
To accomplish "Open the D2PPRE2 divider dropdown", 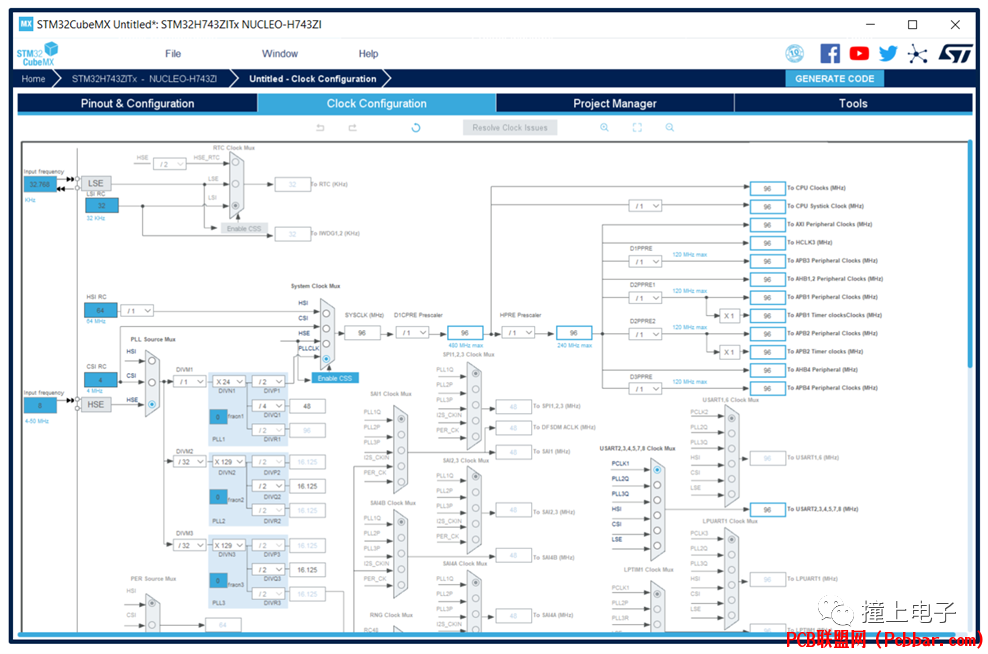I will [645, 335].
